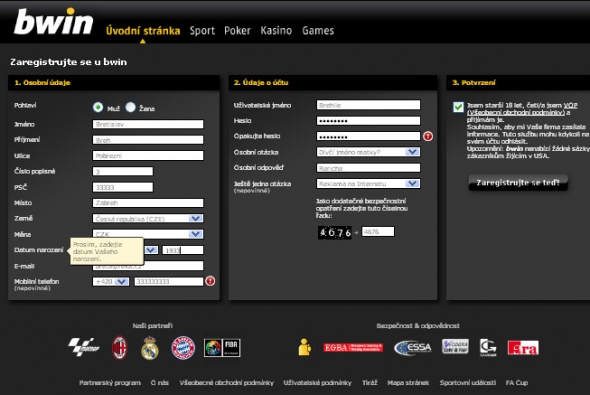Open the birth date month dropdown arrow
The height and width of the screenshot is (395, 590).
(151, 250)
